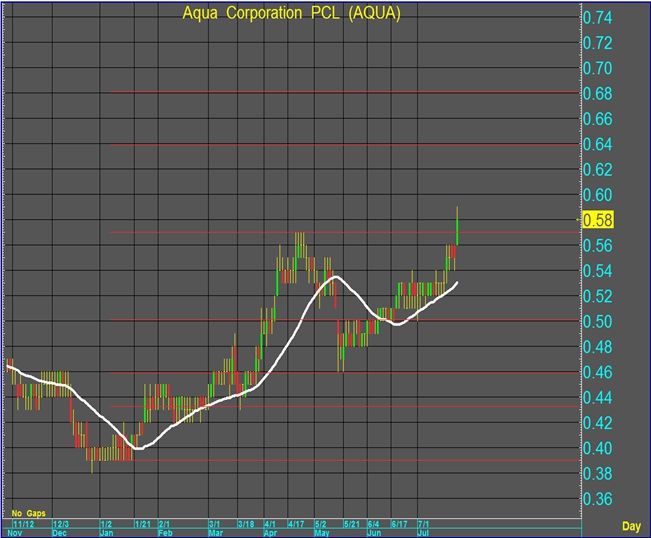
Task: Click the 5/2 date label
Action: point(321,524)
